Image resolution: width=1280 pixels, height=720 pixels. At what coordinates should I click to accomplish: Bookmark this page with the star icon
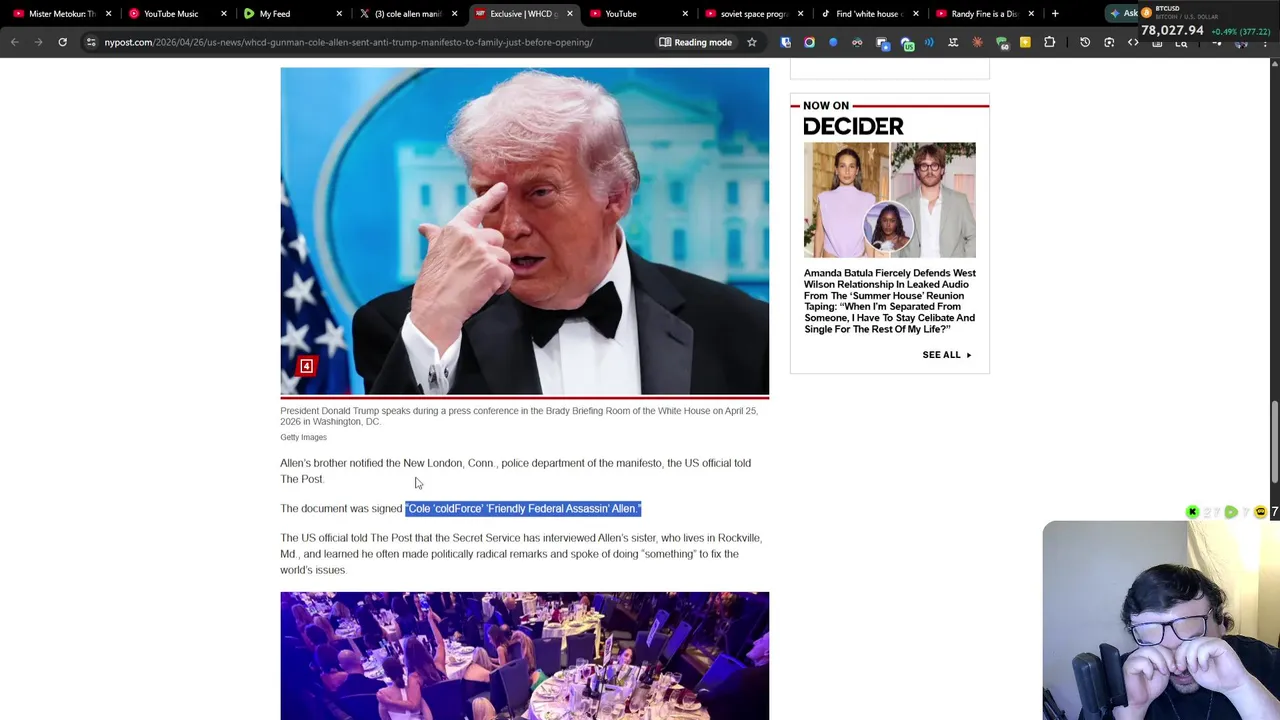click(x=752, y=42)
